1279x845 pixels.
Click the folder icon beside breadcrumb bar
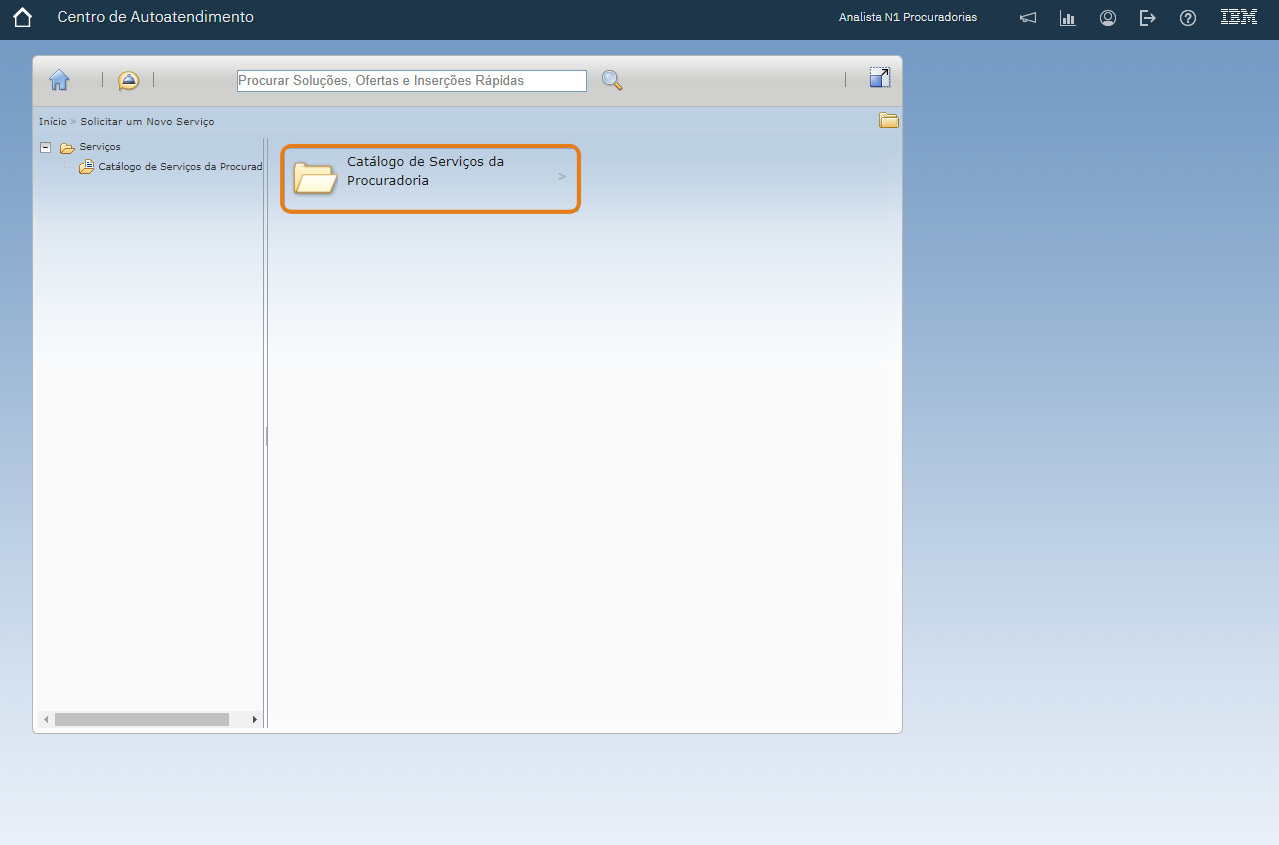pyautogui.click(x=889, y=121)
